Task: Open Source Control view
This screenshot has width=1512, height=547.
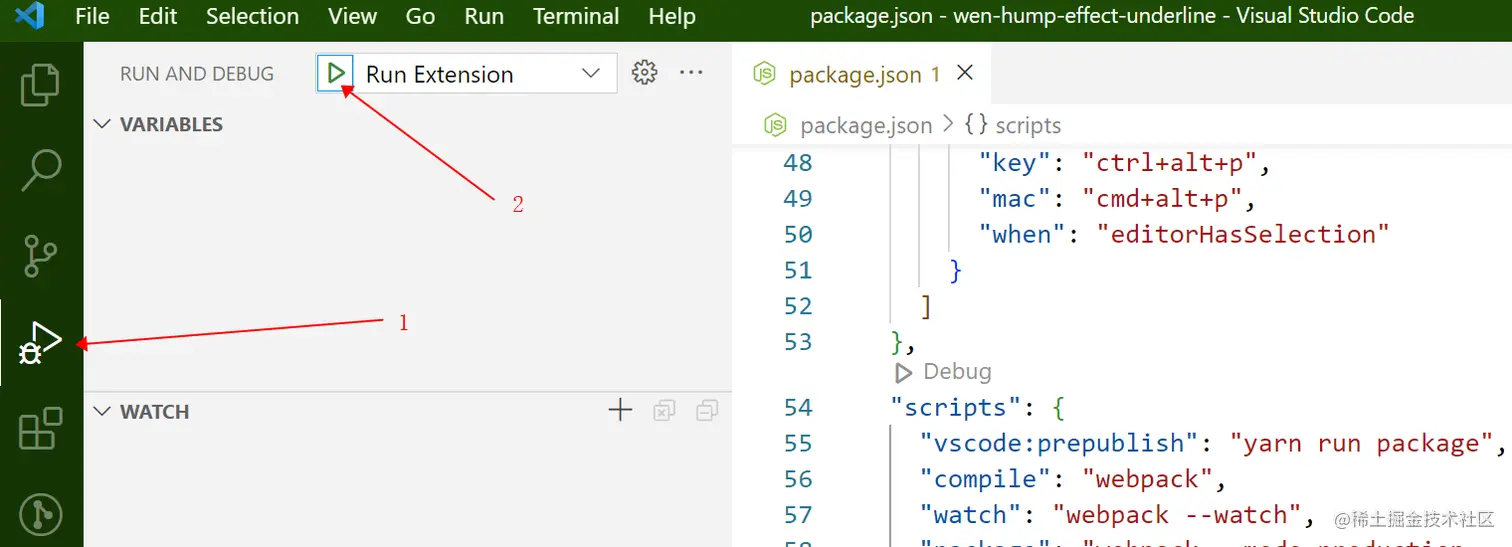Action: coord(41,256)
